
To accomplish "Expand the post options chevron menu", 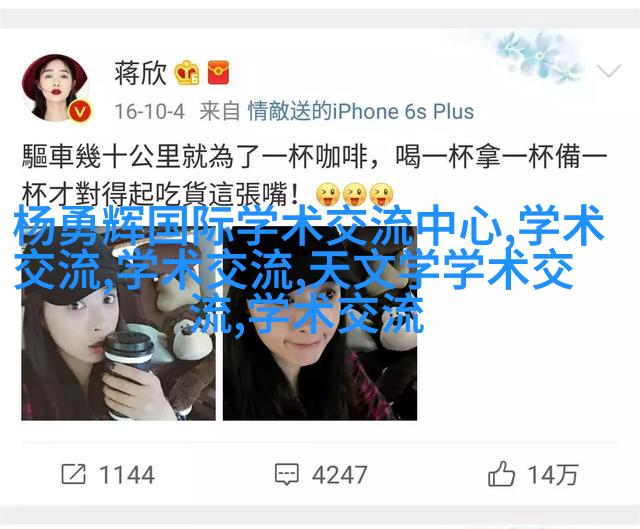I will pos(608,71).
